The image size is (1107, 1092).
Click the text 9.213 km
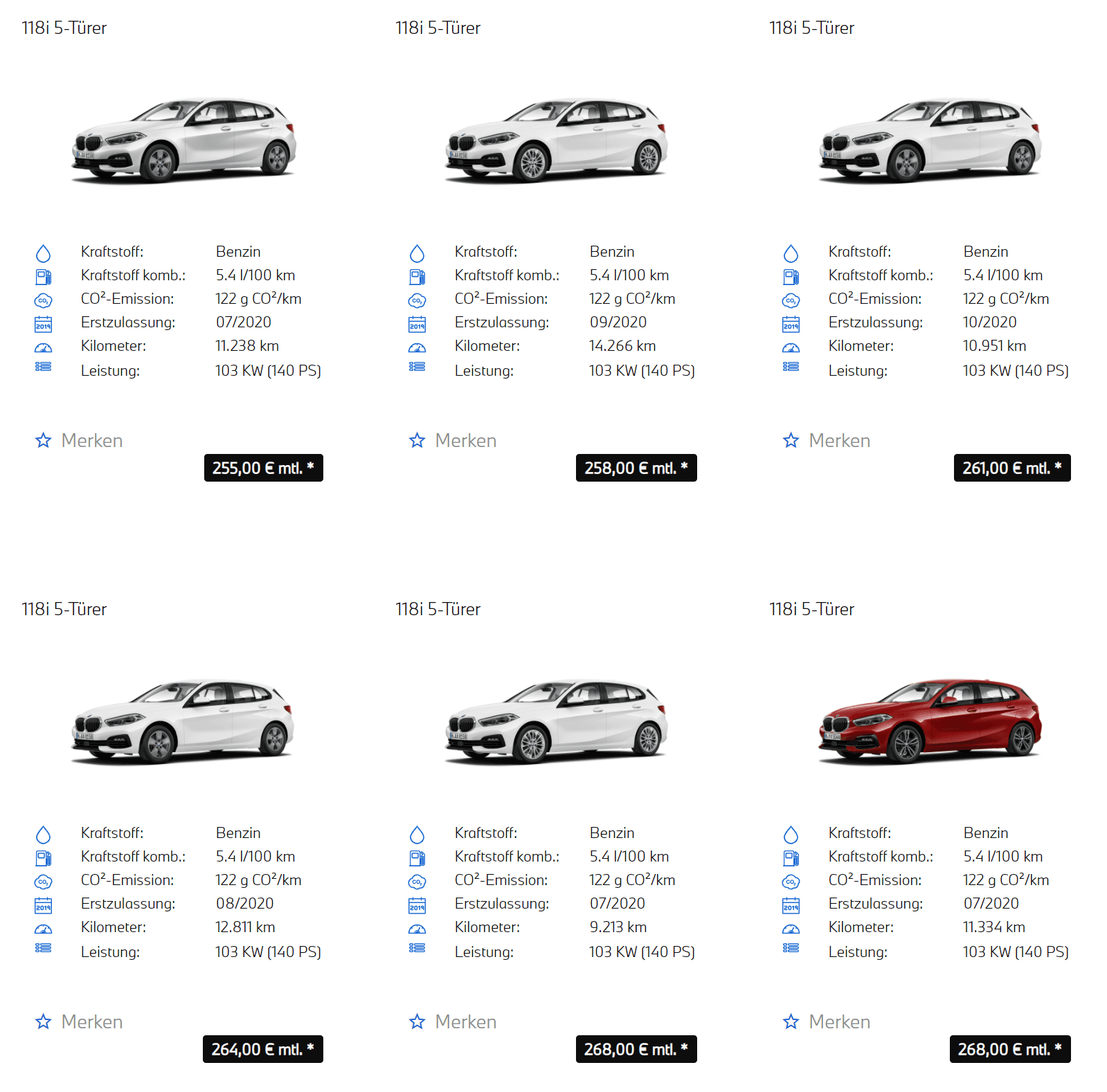pos(618,927)
